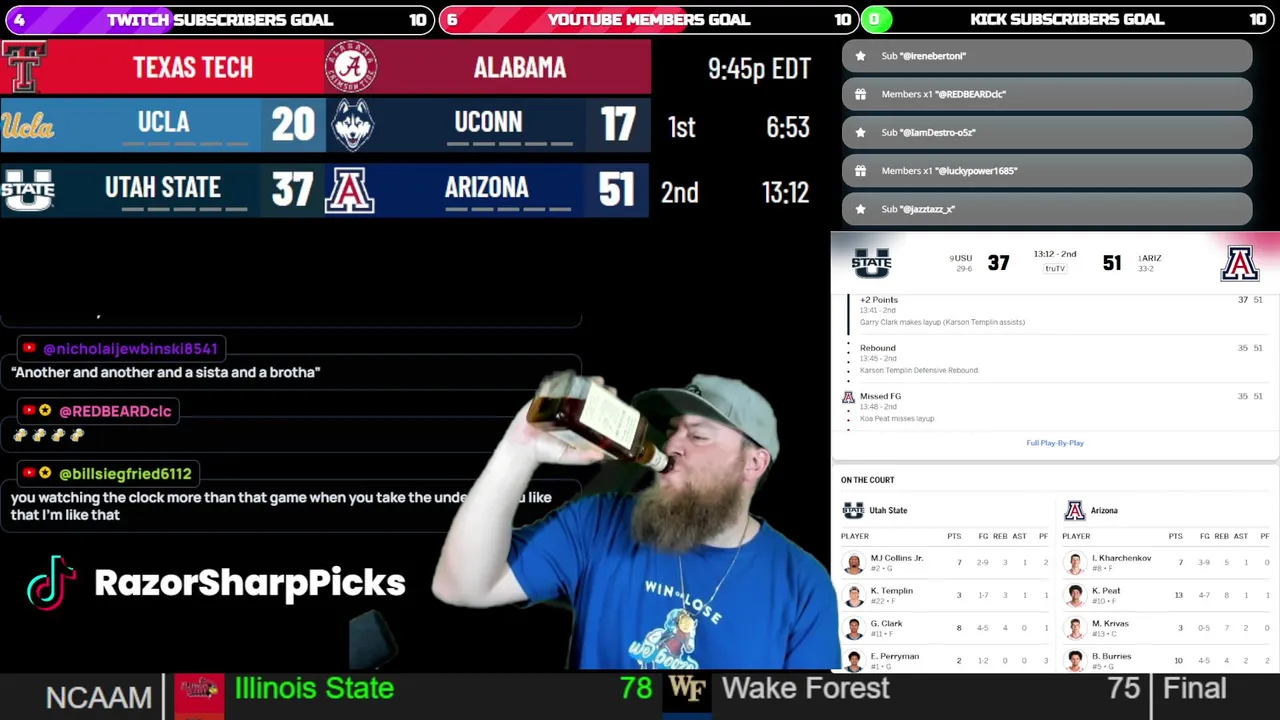Screen dimensions: 1280x720
Task: Click the Alabama Crimson Tide logo
Action: pos(351,67)
